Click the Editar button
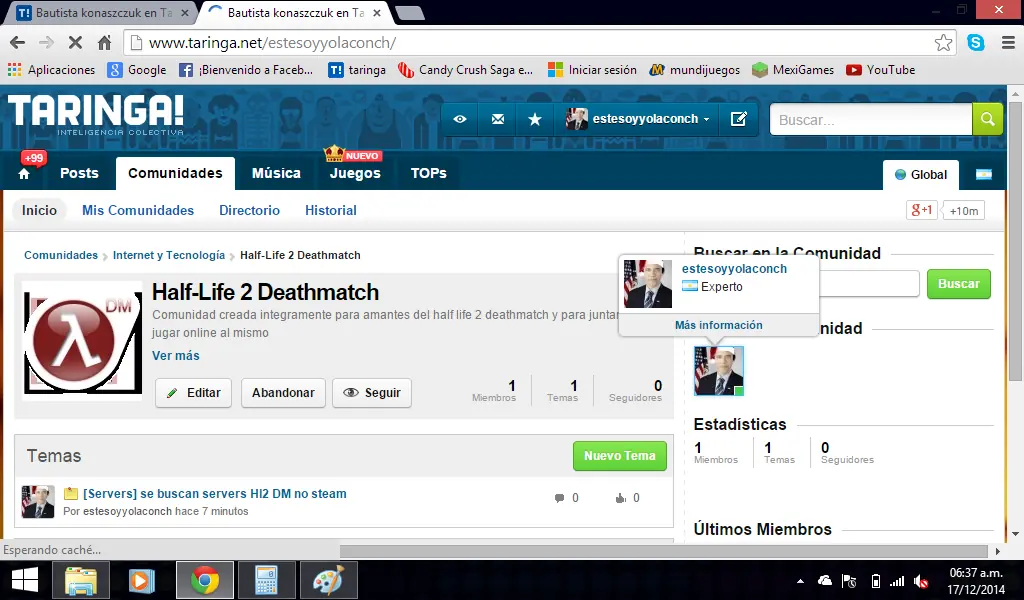Viewport: 1024px width, 600px height. 193,393
